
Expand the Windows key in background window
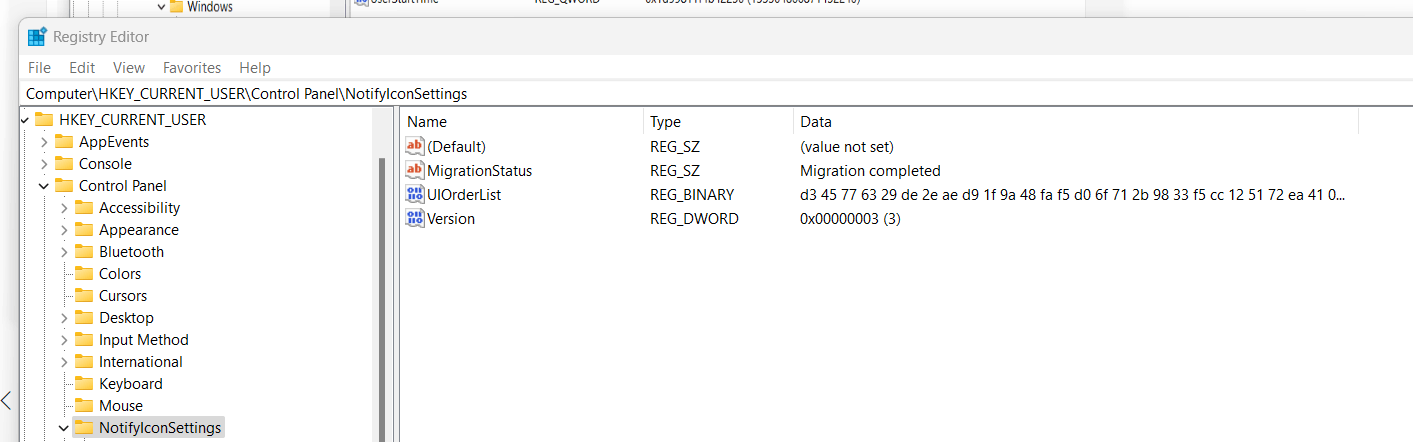[x=160, y=7]
